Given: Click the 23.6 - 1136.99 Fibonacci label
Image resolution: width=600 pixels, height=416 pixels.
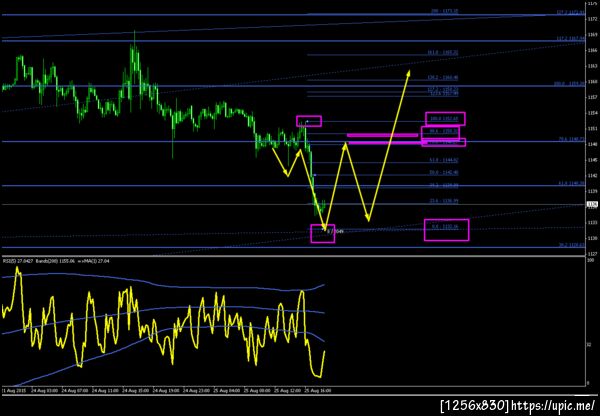Looking at the screenshot, I should pos(443,201).
